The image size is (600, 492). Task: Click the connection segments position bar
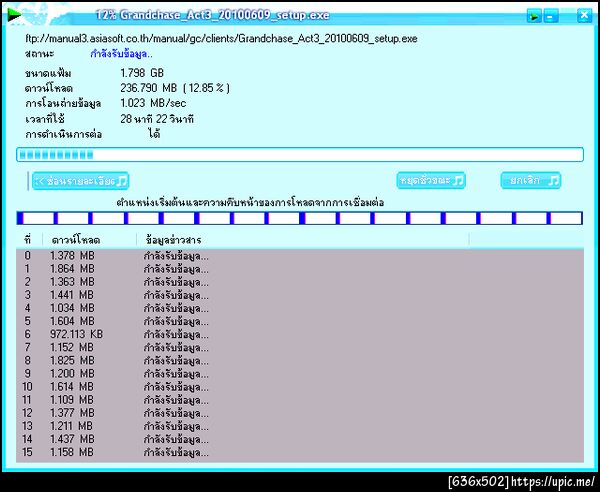click(300, 218)
